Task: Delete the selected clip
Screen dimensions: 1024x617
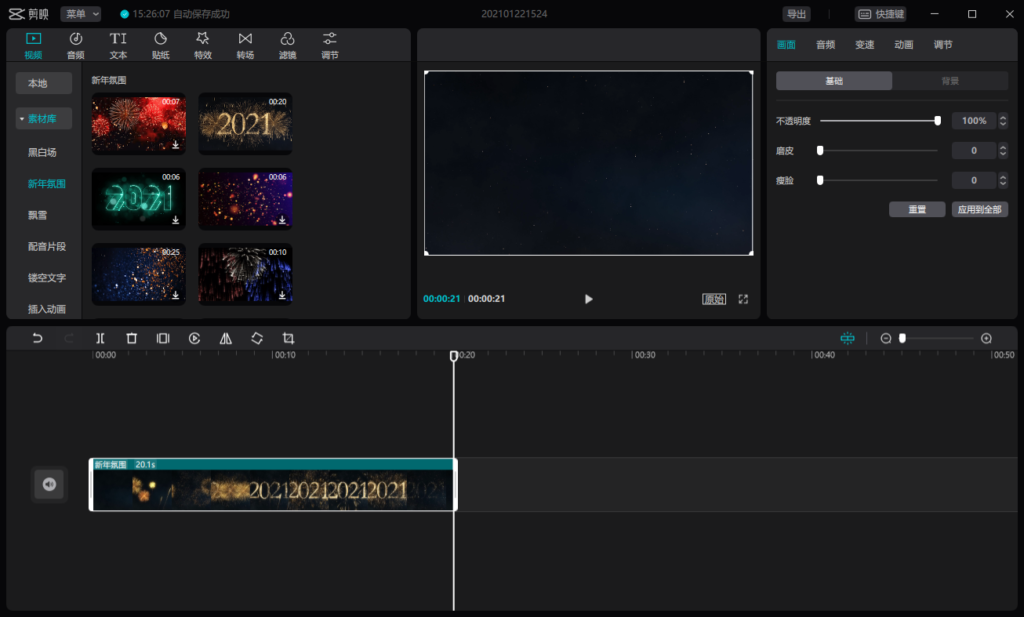Action: click(x=131, y=338)
